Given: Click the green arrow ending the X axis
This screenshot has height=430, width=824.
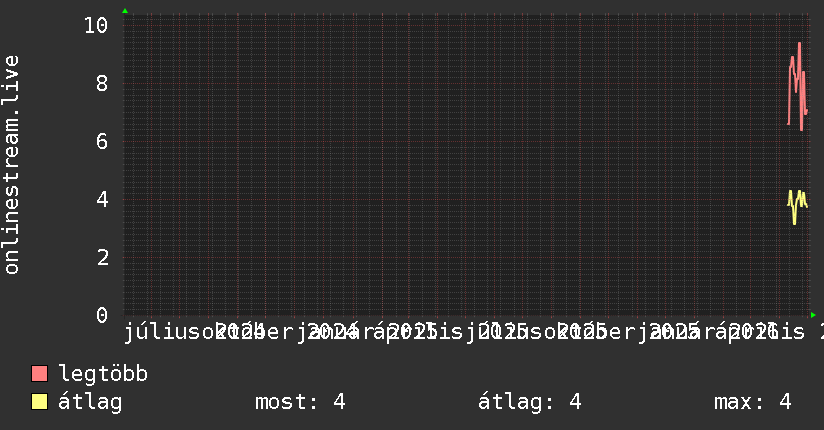Looking at the screenshot, I should click(x=813, y=315).
